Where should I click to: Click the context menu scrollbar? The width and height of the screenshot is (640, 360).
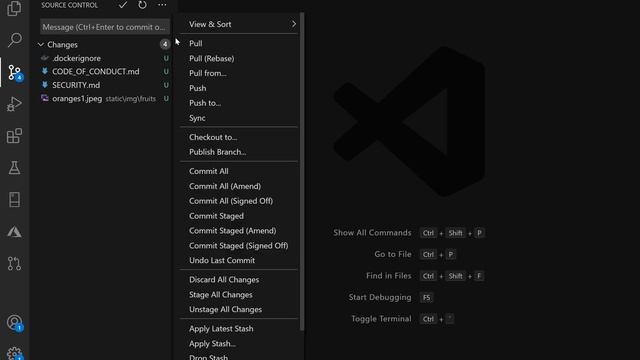click(302, 171)
